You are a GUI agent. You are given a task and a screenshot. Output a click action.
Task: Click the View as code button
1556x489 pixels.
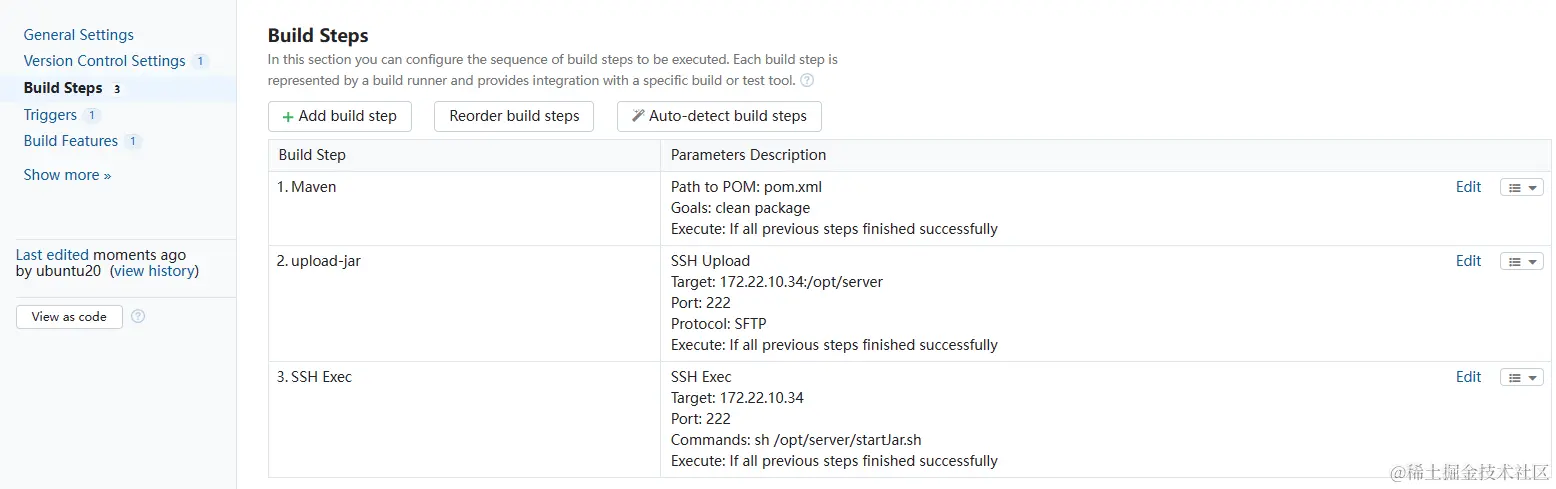(x=69, y=316)
